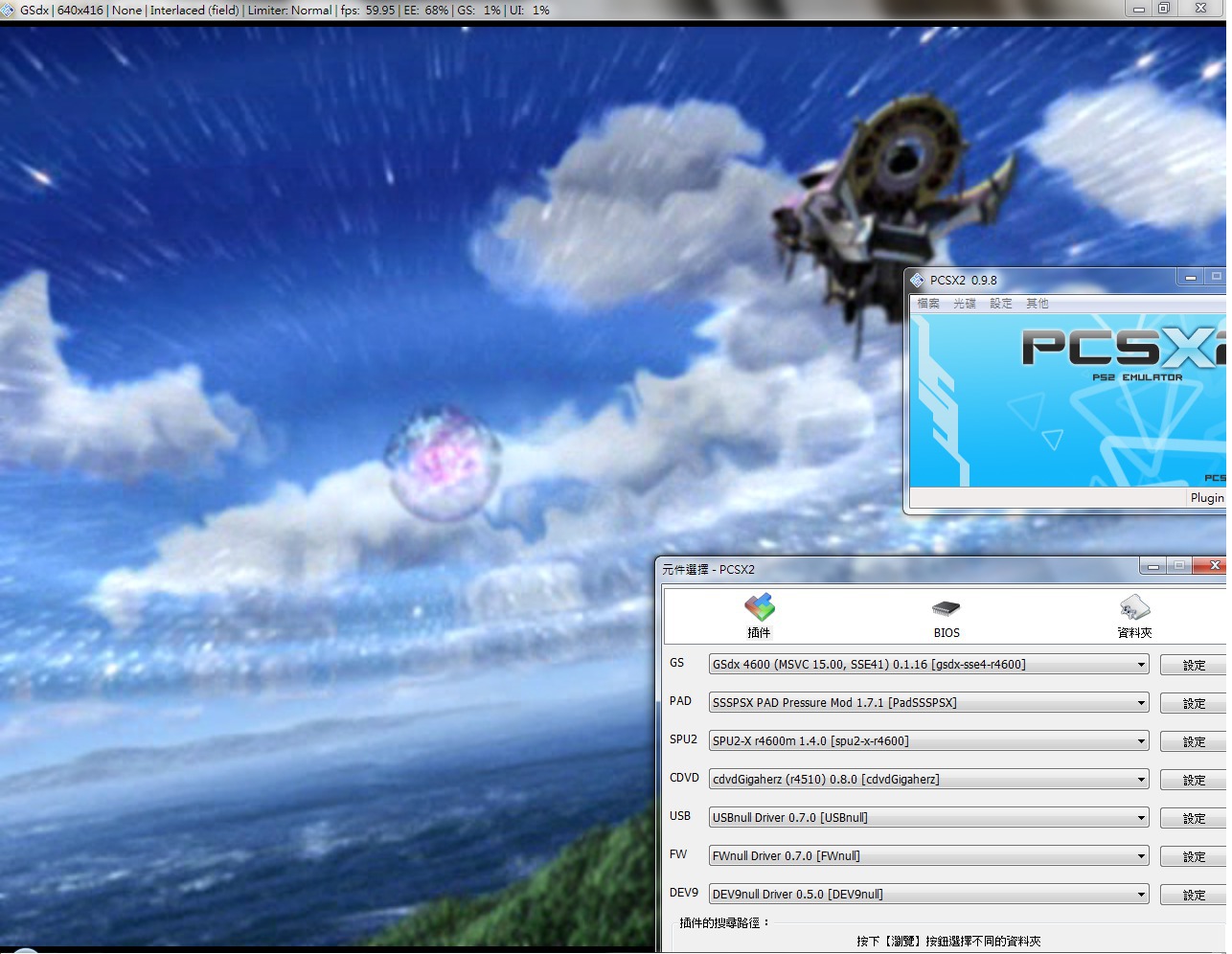Screen dimensions: 1232x954
Task: Click 設定 button for DEV9 plugin
Action: [1194, 895]
